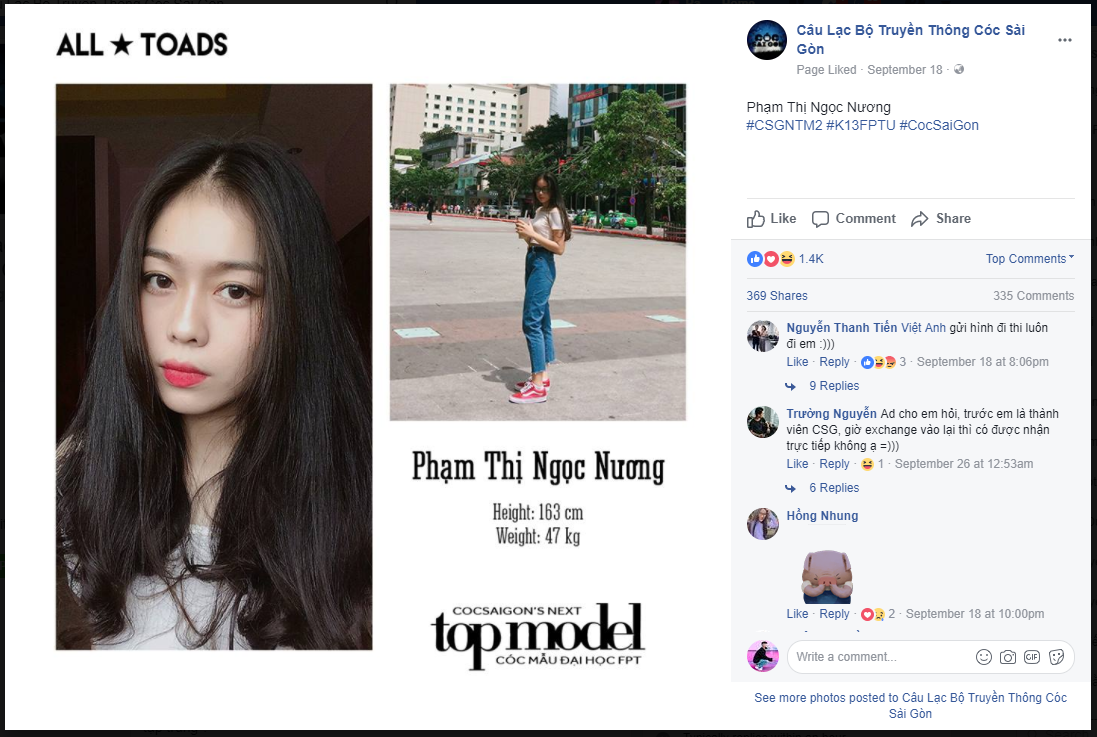Viewport: 1097px width, 737px height.
Task: Open the 1.4K reactions list
Action: pos(811,259)
